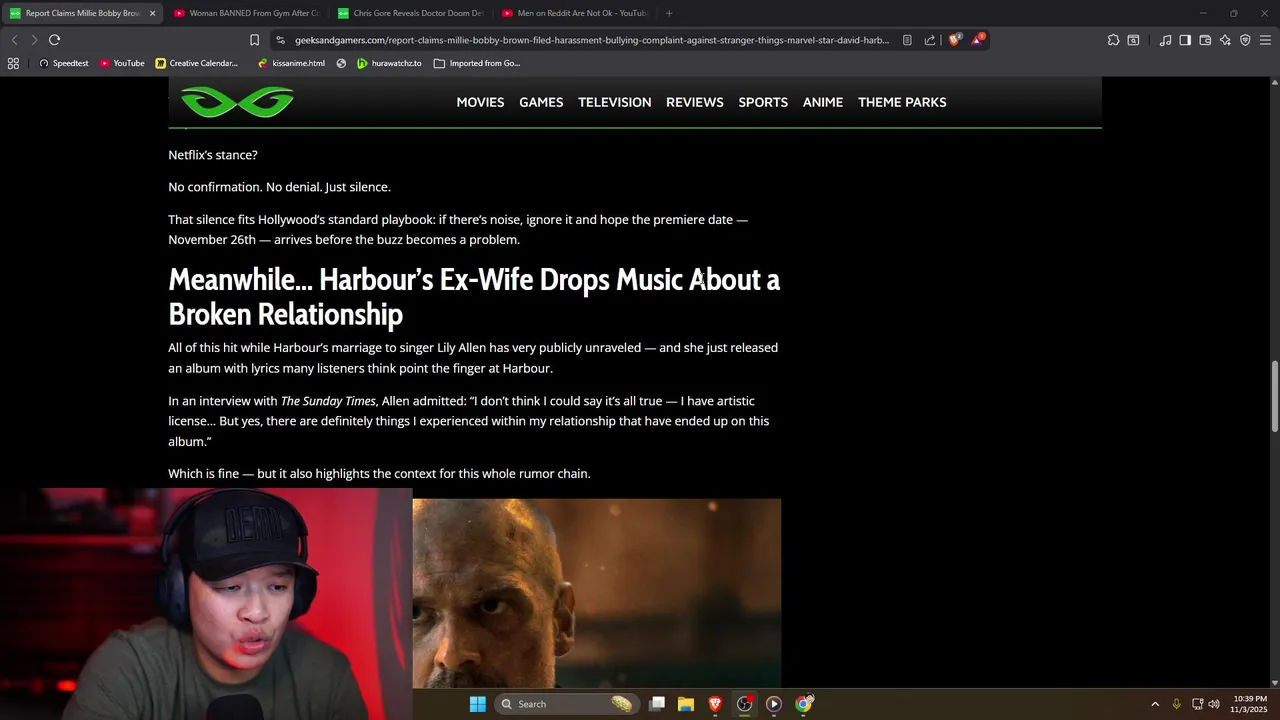The image size is (1280, 720).
Task: Open the Creative Calendar bookmark
Action: 197,63
